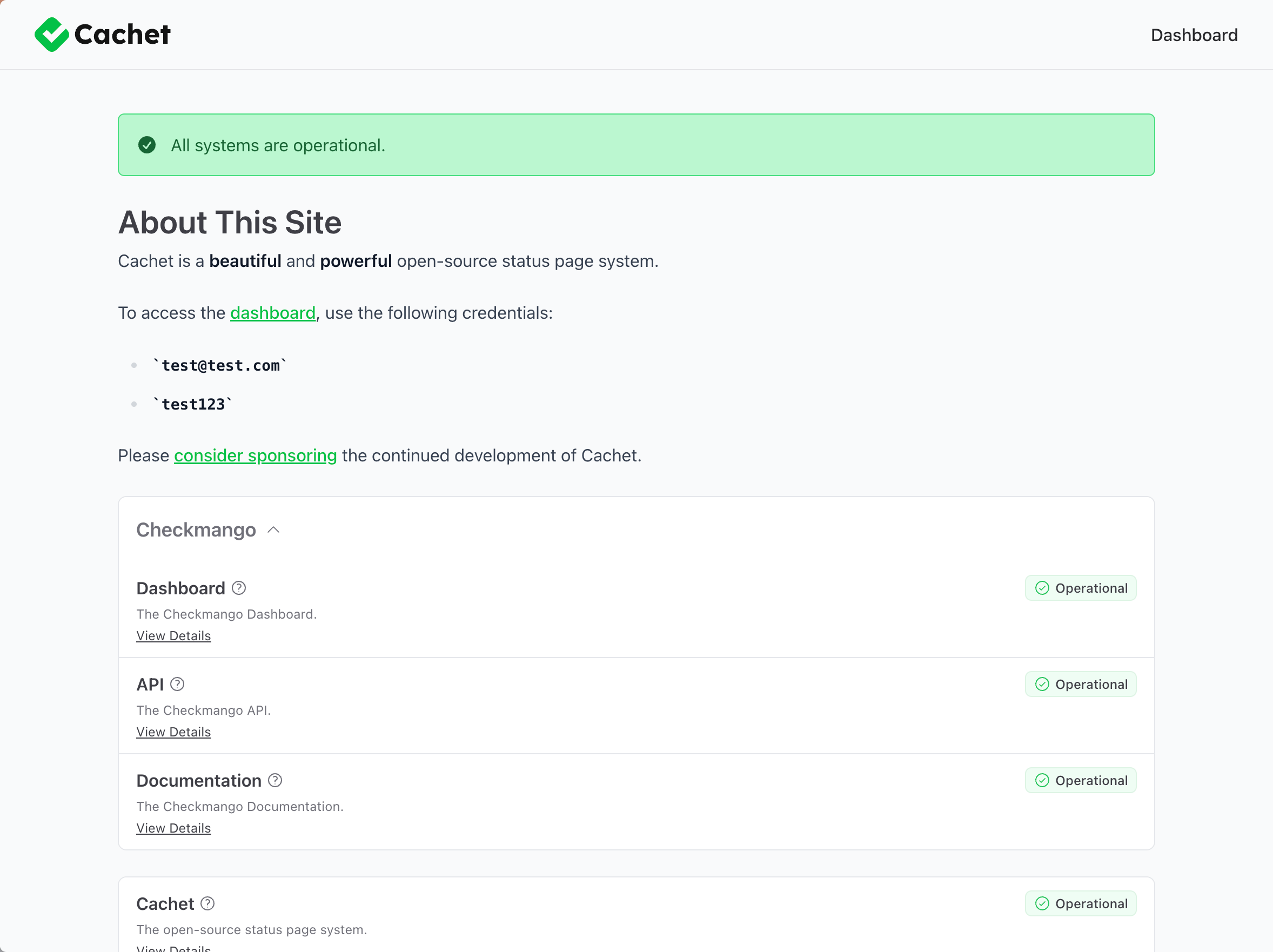
Task: Click the Cachet Operational status badge
Action: point(1080,903)
